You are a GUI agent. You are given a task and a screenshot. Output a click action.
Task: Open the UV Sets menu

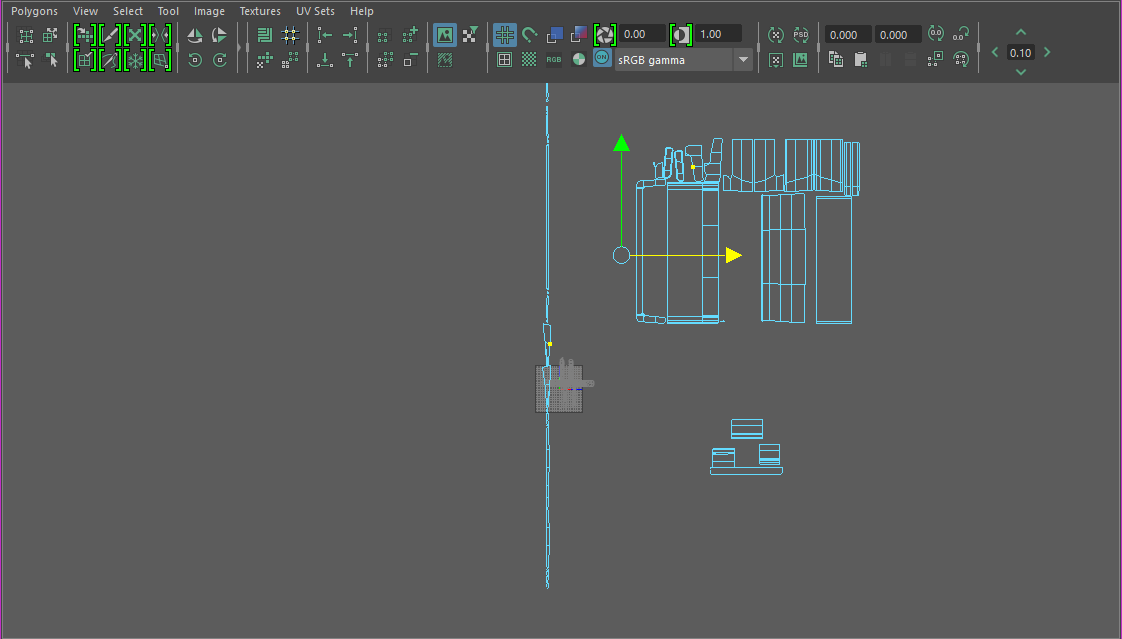tap(315, 11)
